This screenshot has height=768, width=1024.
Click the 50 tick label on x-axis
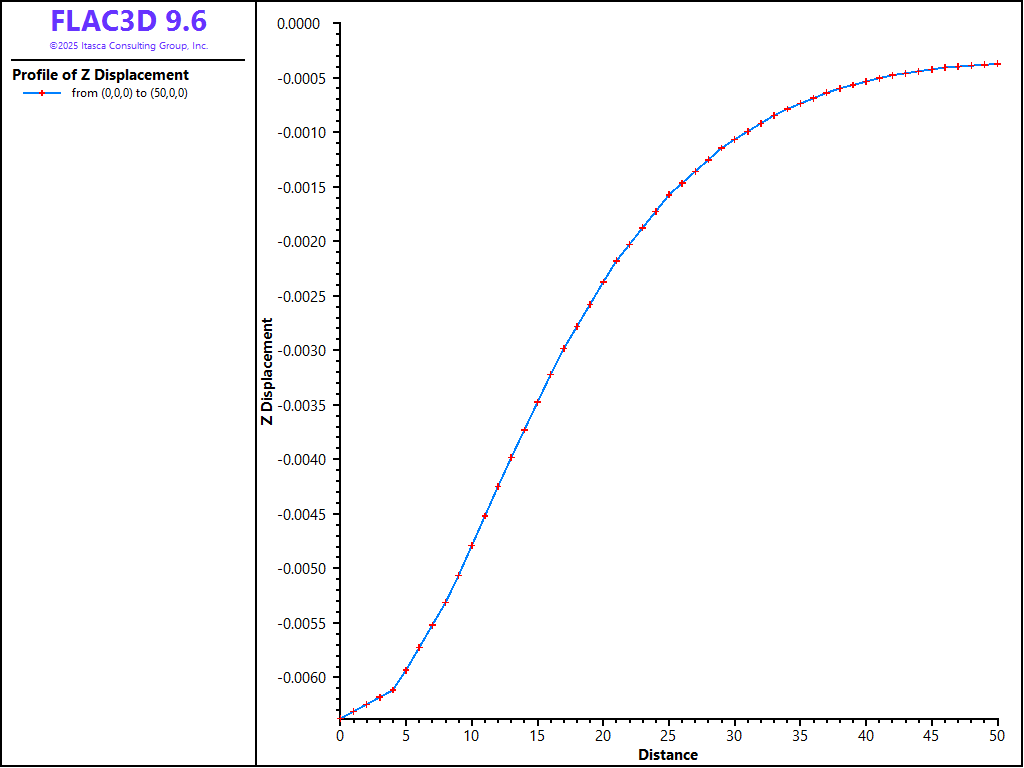(996, 736)
